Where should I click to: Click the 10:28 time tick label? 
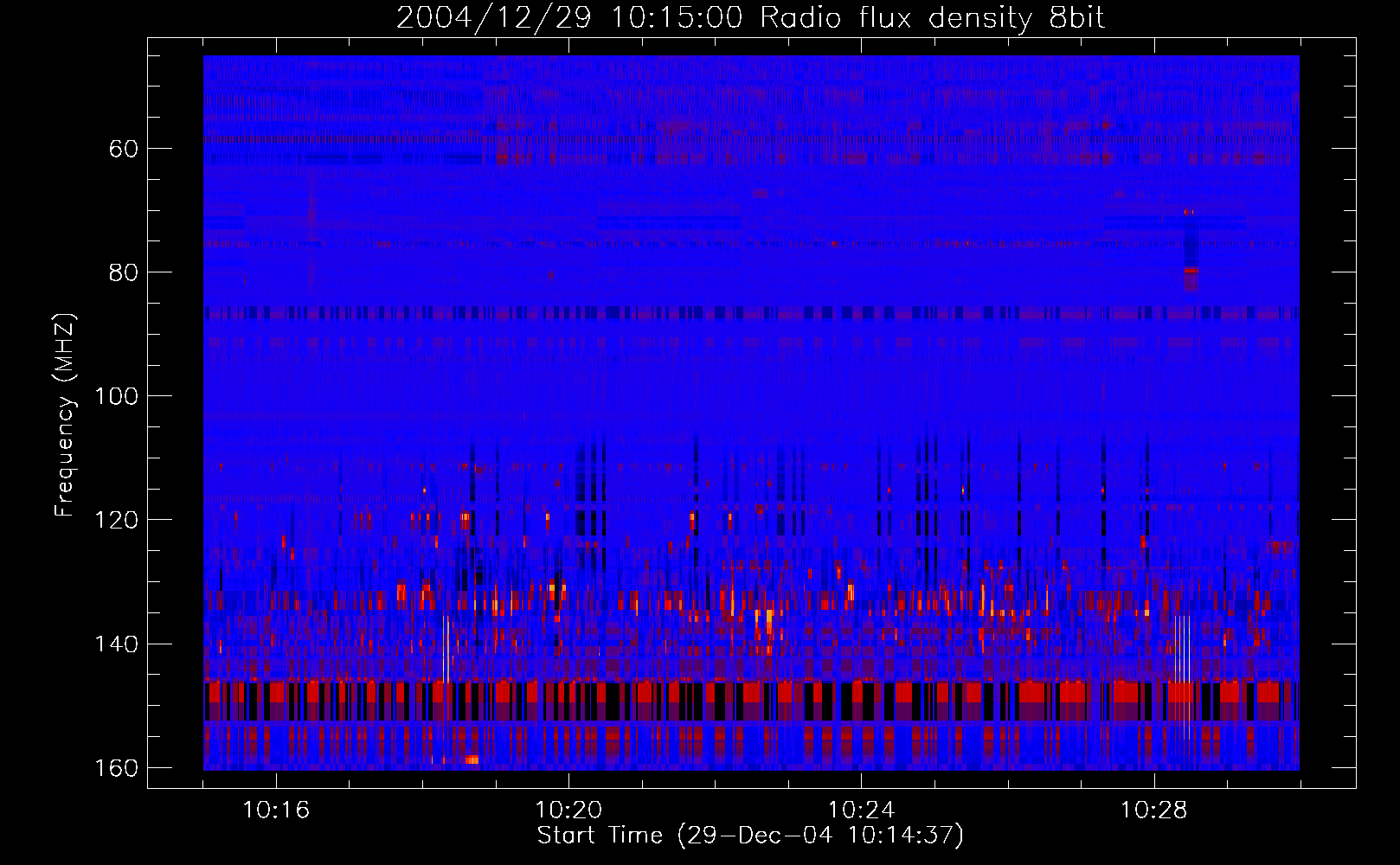(x=1154, y=811)
